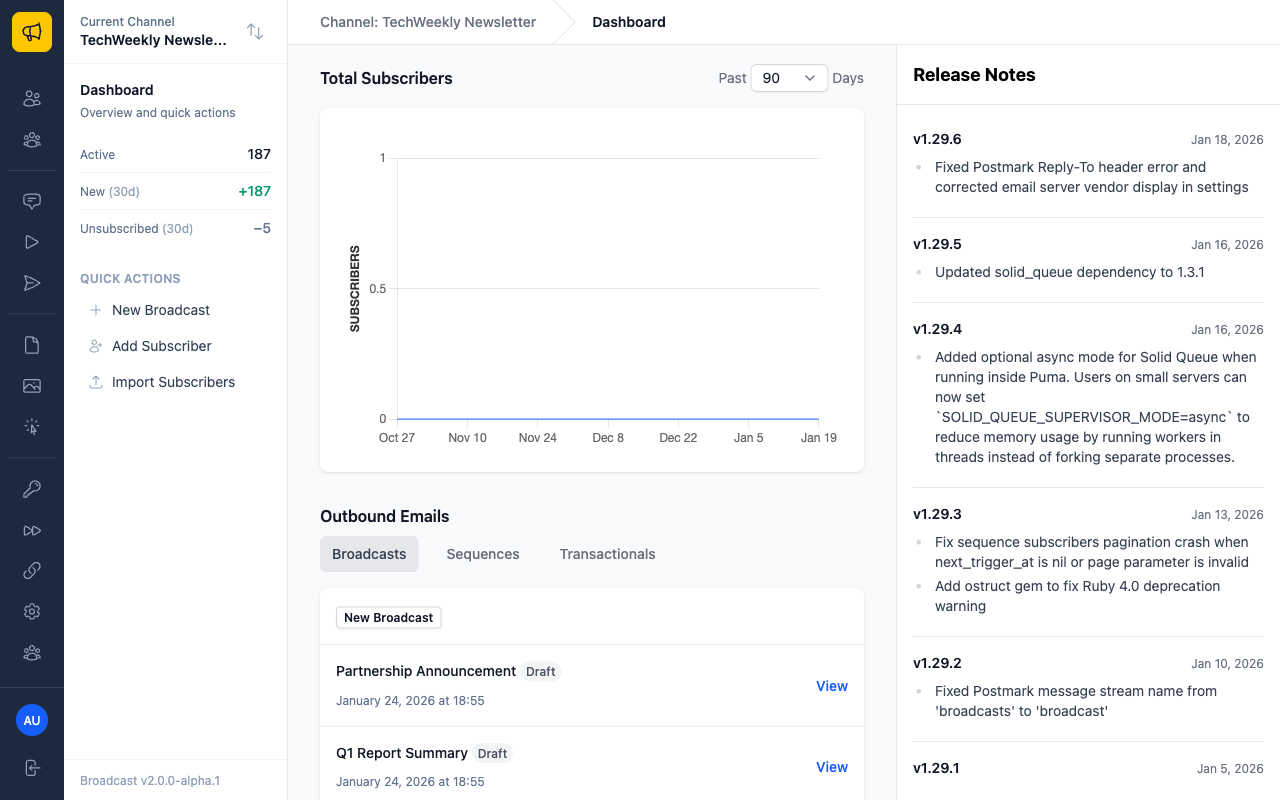
Task: Click the New +187 value
Action: click(254, 191)
